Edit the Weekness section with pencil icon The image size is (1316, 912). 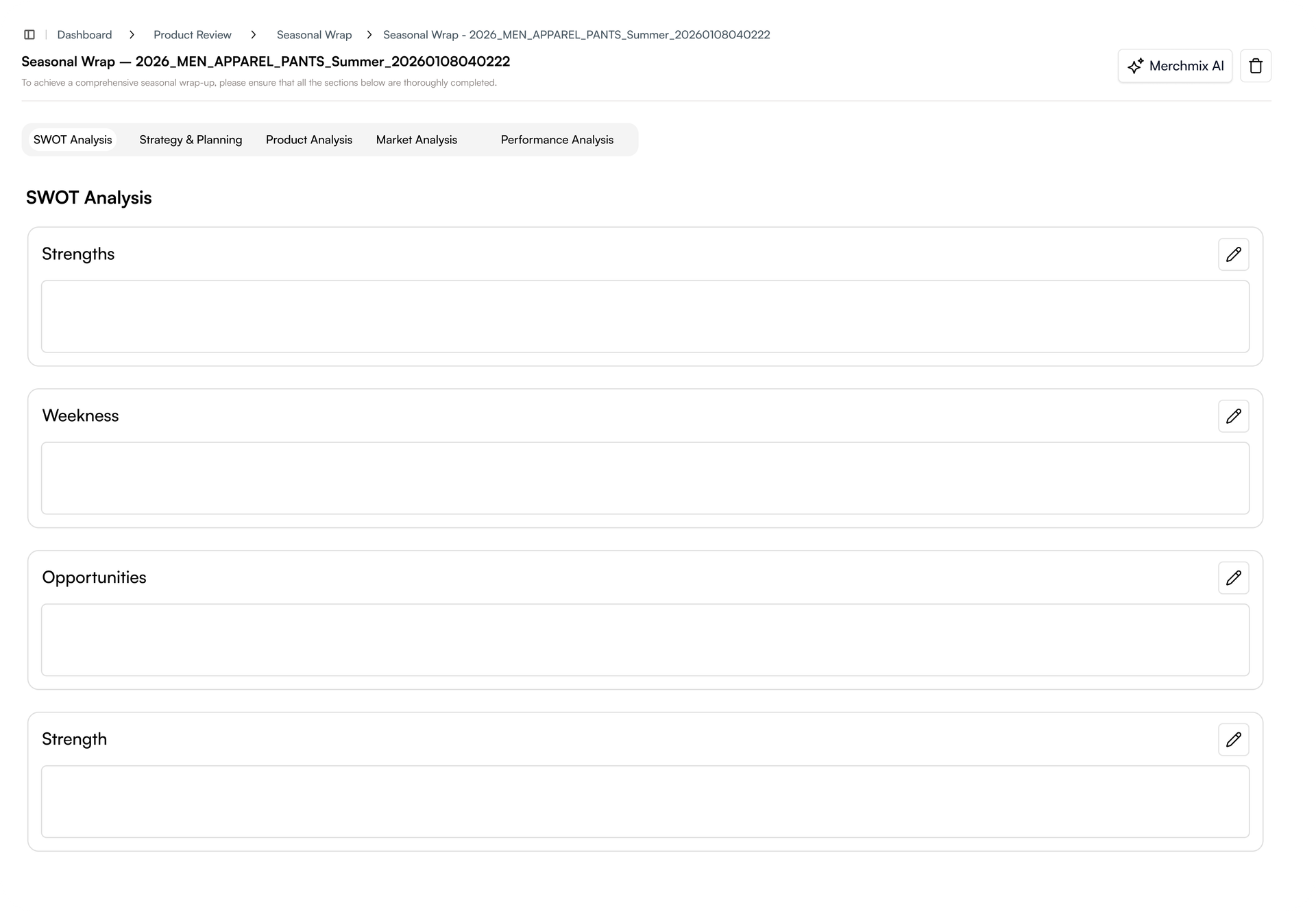pyautogui.click(x=1233, y=416)
